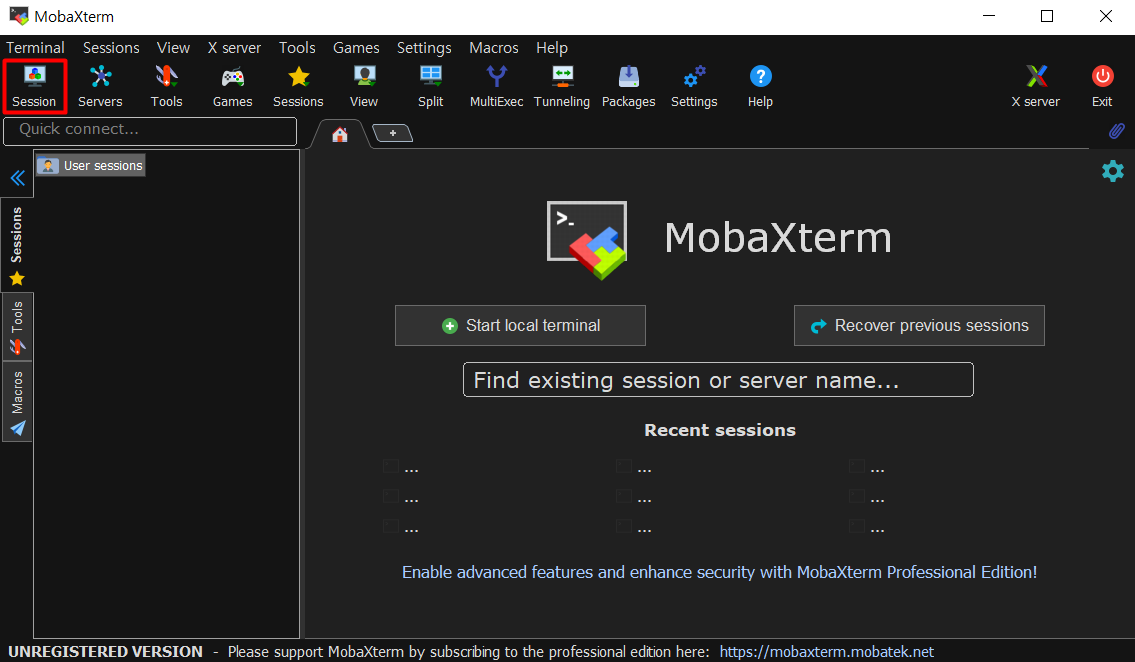
Task: Launch the MultiExec toolbar icon
Action: click(497, 87)
